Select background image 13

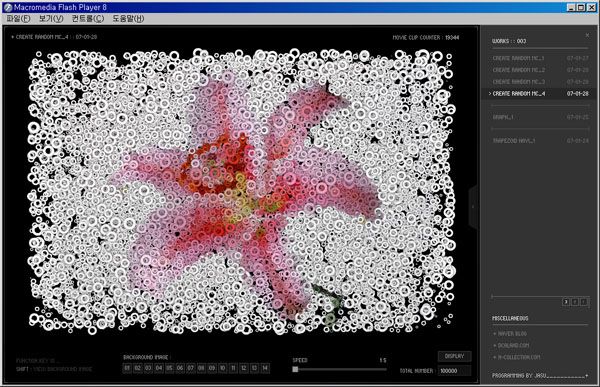(x=254, y=368)
